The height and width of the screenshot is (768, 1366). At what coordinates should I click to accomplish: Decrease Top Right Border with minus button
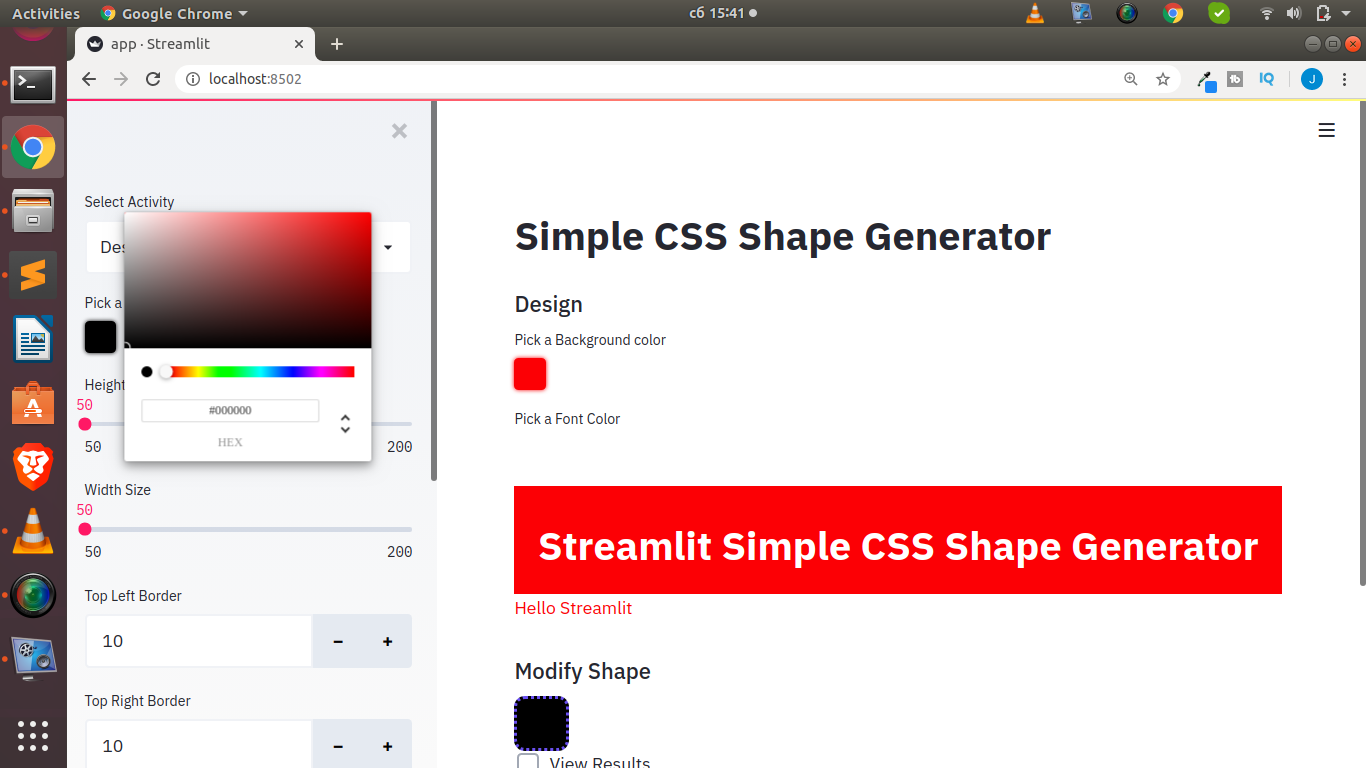point(337,746)
